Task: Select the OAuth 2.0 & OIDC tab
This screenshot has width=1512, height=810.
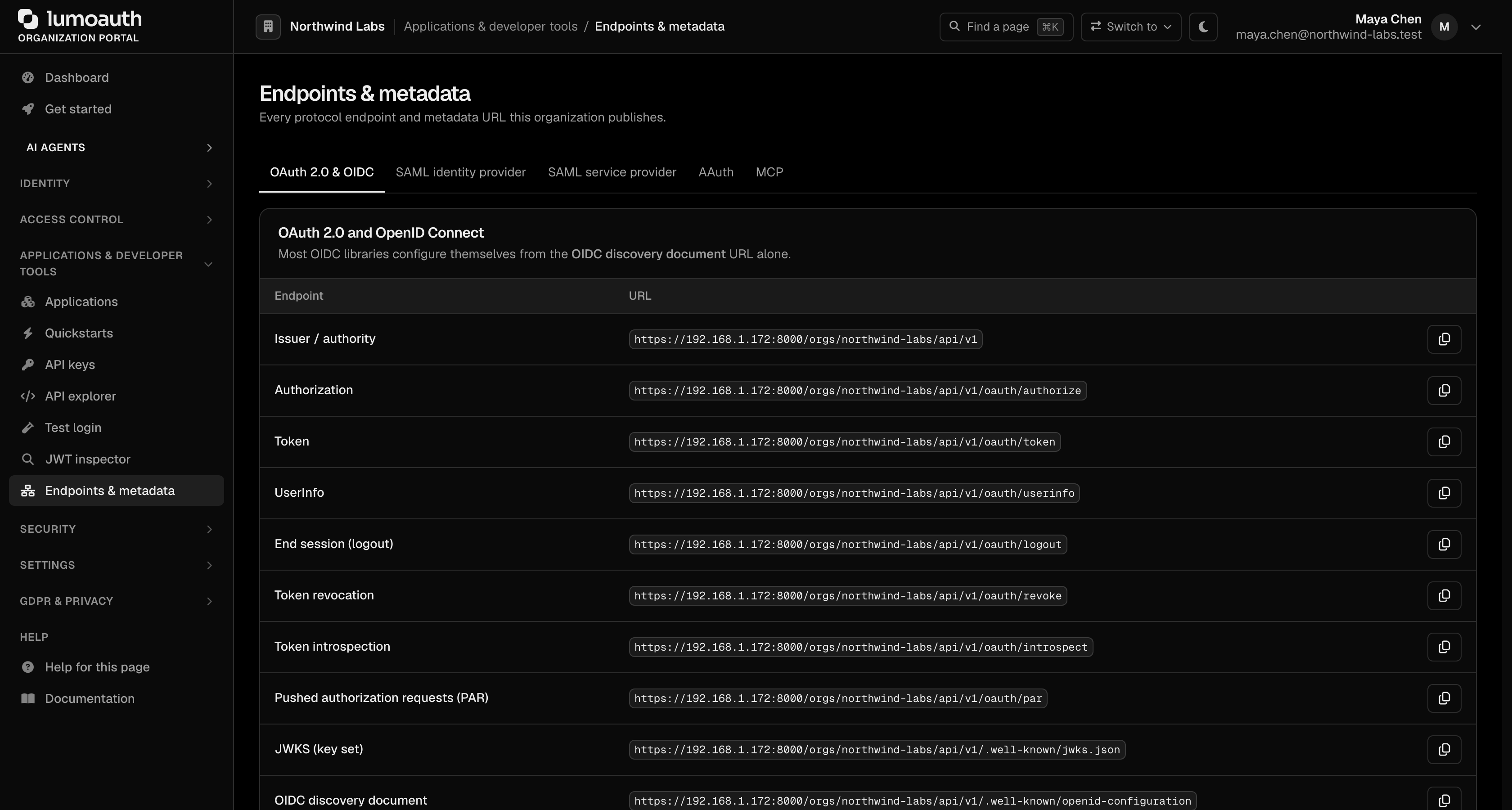Action: click(x=322, y=172)
